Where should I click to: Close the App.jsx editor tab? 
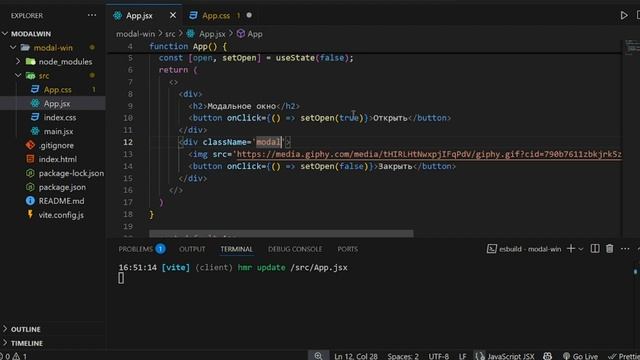(173, 16)
